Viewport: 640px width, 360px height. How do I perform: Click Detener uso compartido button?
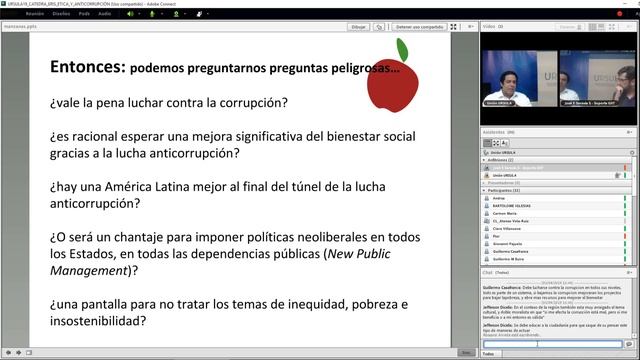pos(420,27)
